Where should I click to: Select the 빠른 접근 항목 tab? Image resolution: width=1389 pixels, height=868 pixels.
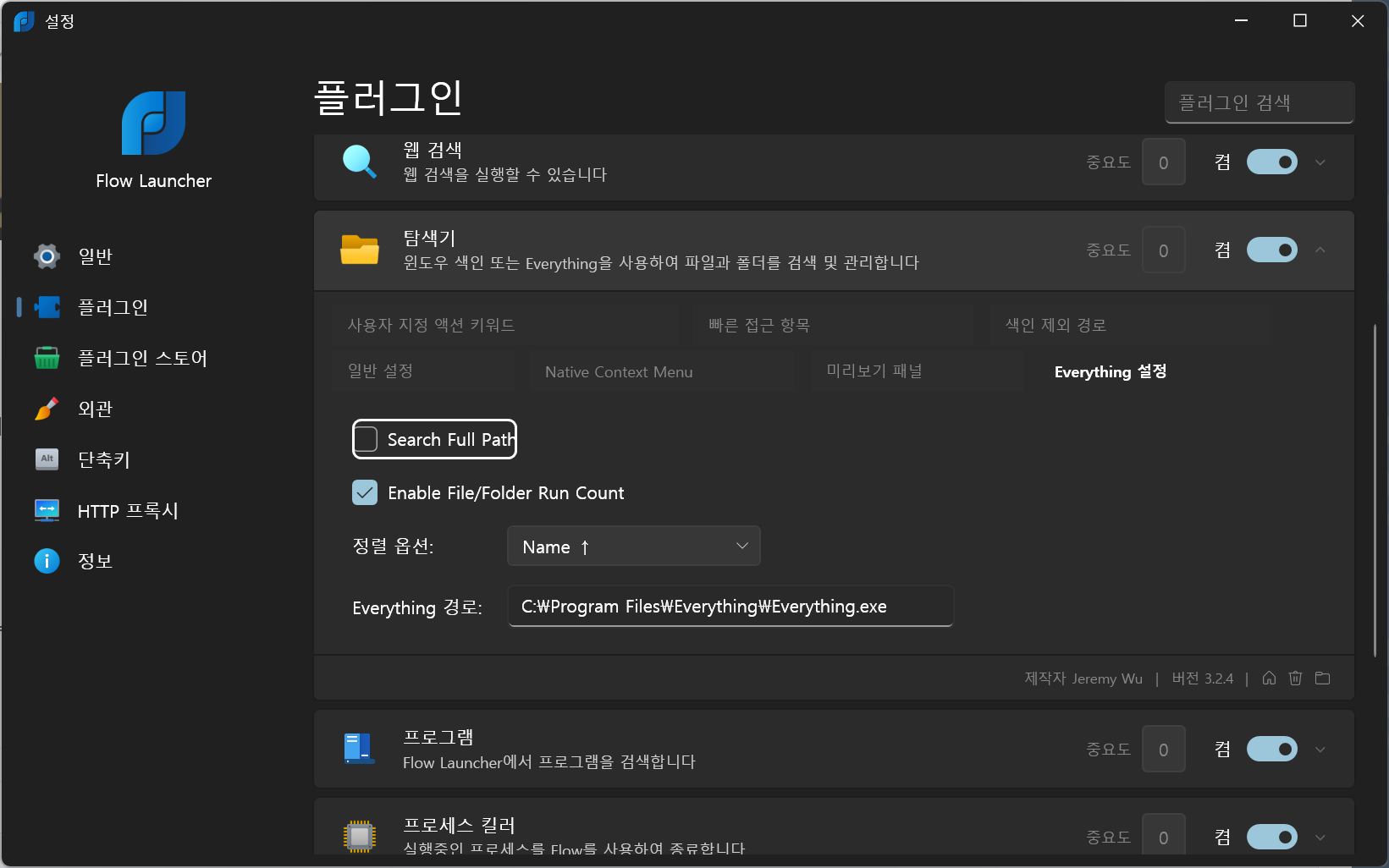(758, 325)
